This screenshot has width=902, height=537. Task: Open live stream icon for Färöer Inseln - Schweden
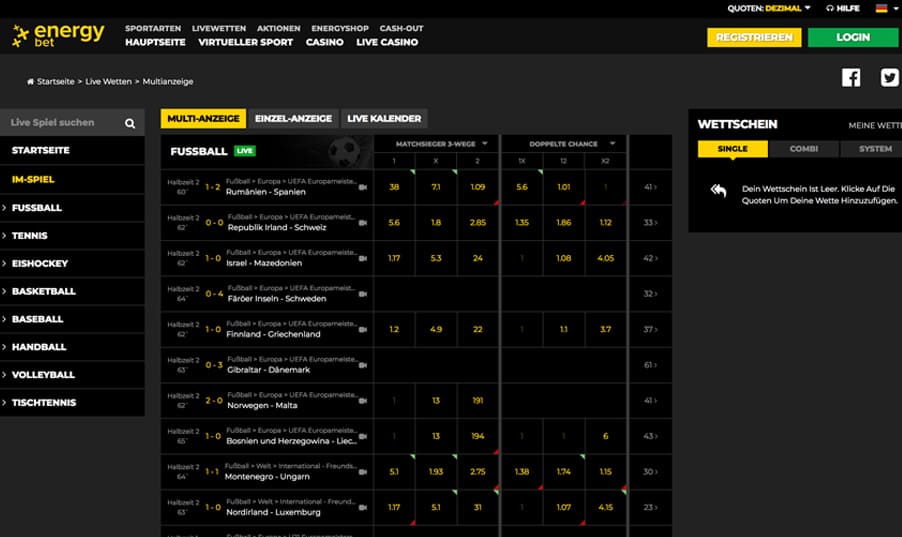tap(363, 294)
